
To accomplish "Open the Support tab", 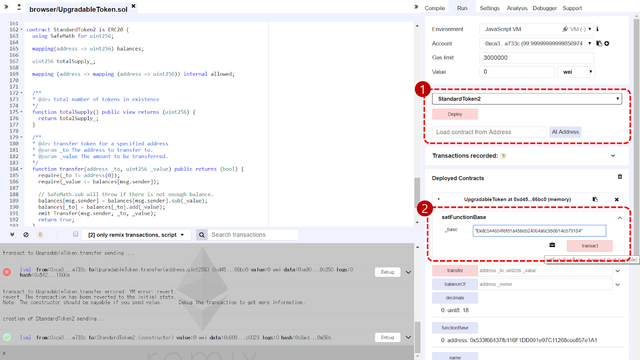I will (x=572, y=8).
